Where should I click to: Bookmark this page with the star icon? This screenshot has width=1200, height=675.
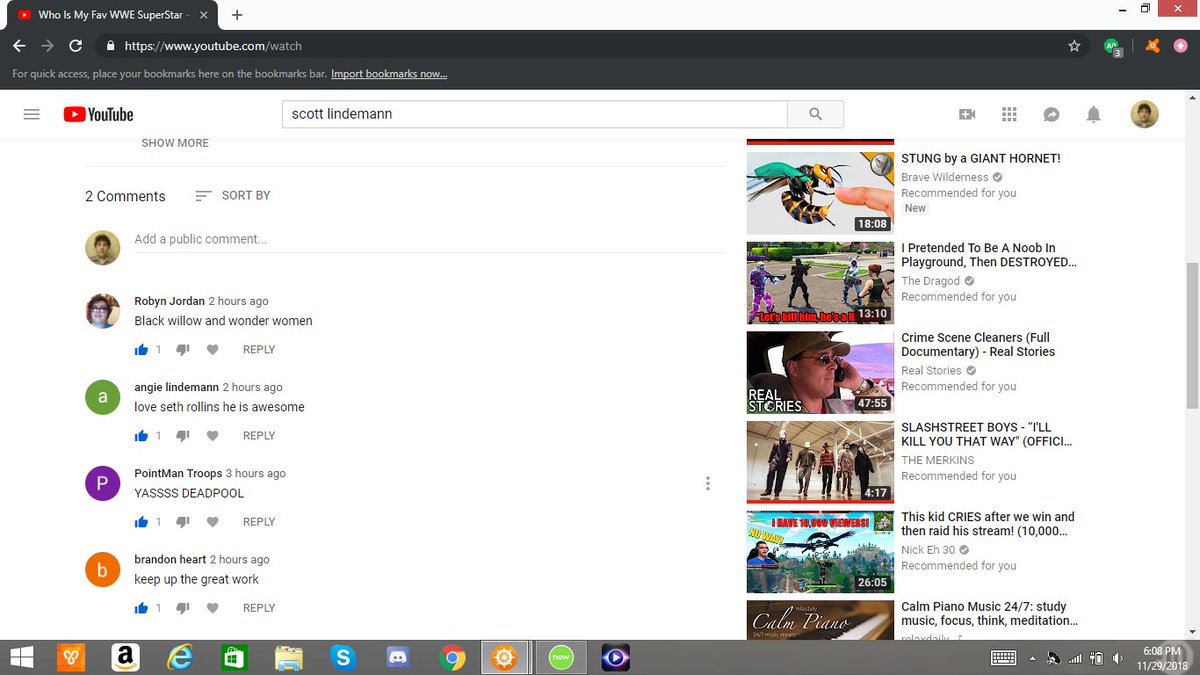1074,46
